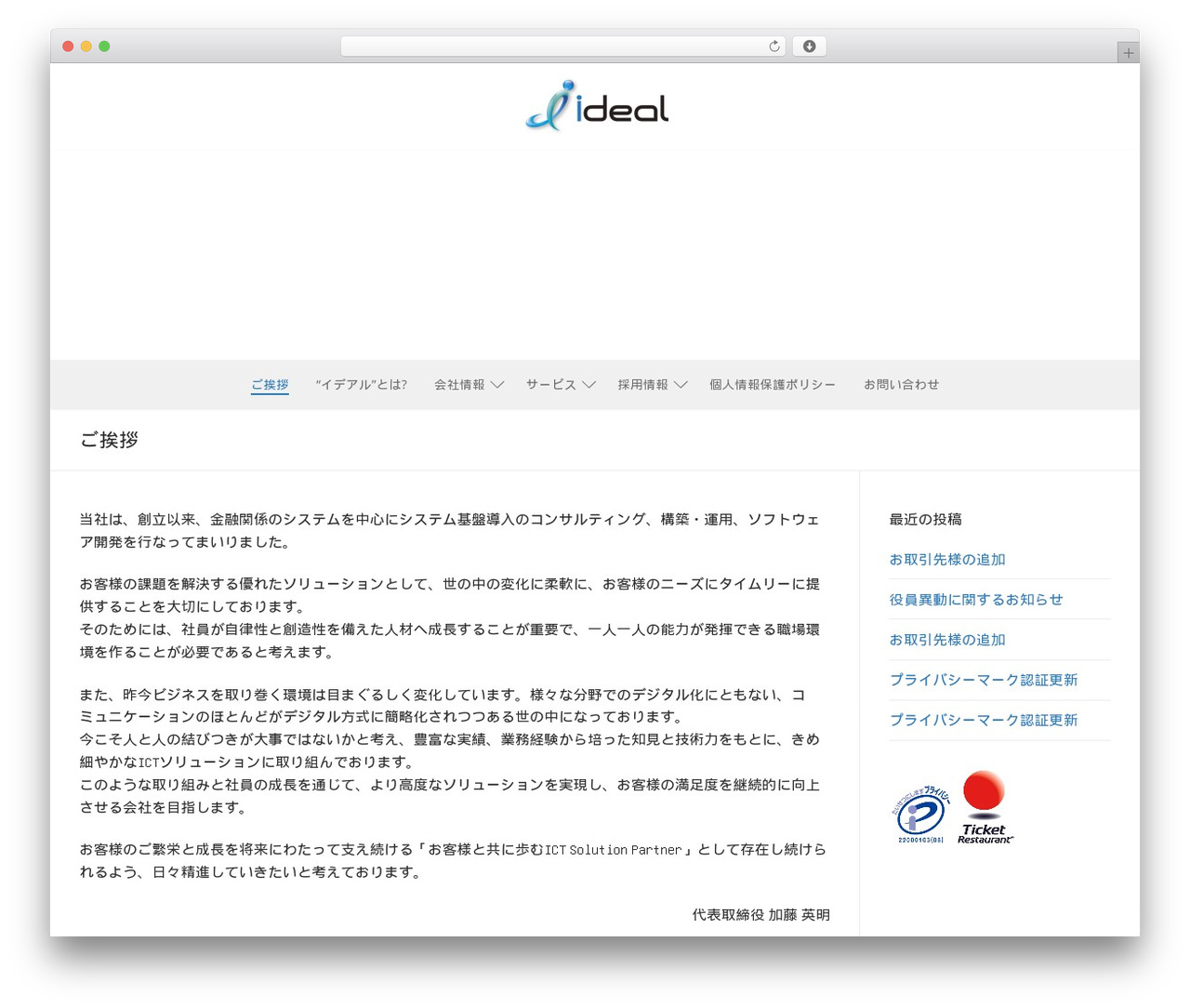Open the サービス menu label
Viewport: 1190px width, 1008px height.
(x=551, y=385)
